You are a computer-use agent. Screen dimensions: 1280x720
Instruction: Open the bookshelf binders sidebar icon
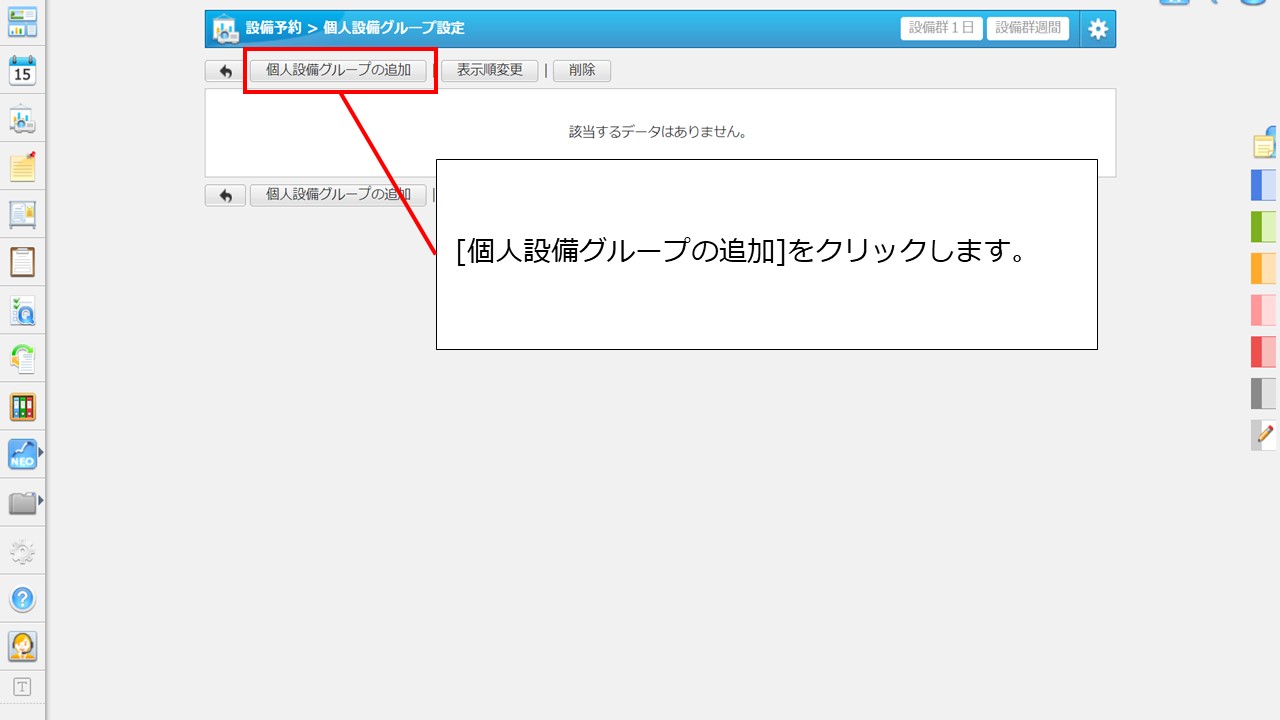(22, 407)
